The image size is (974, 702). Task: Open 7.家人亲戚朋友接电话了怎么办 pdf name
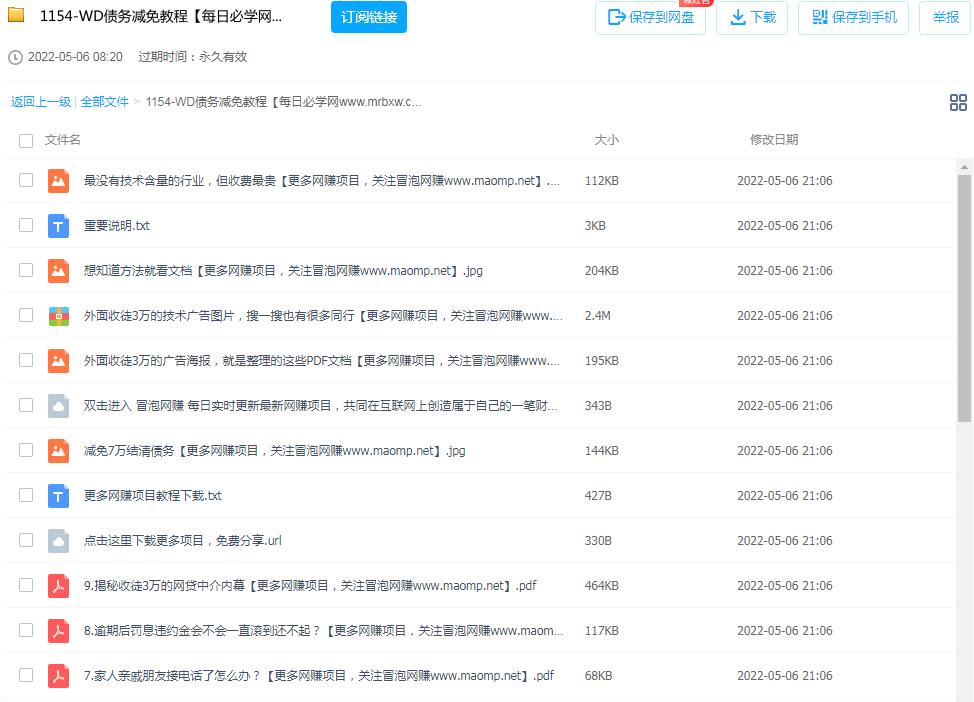click(319, 676)
